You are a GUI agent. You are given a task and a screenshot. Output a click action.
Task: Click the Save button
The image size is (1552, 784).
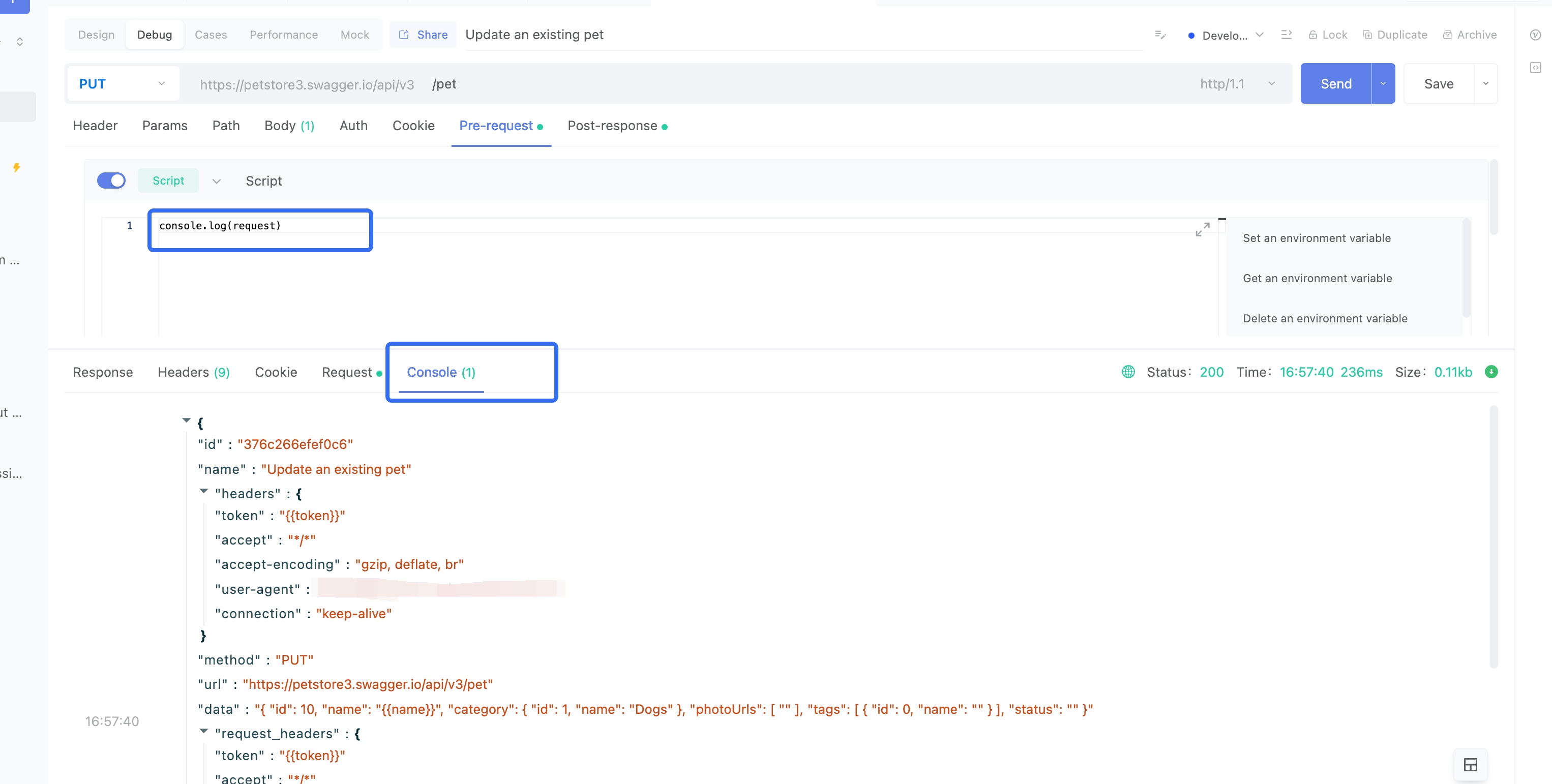(1439, 84)
